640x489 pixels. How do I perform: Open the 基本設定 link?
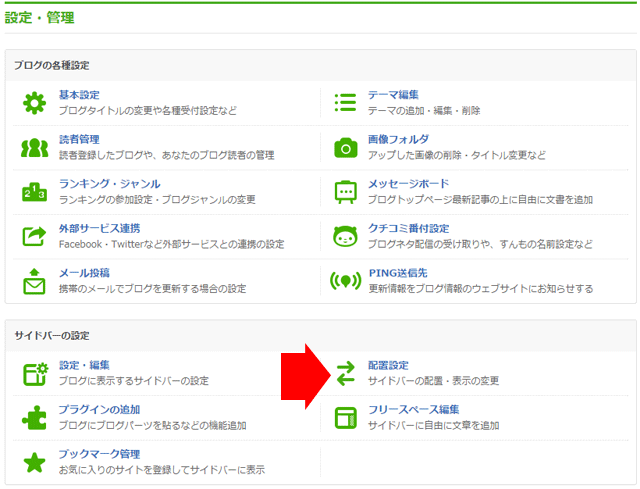point(79,94)
